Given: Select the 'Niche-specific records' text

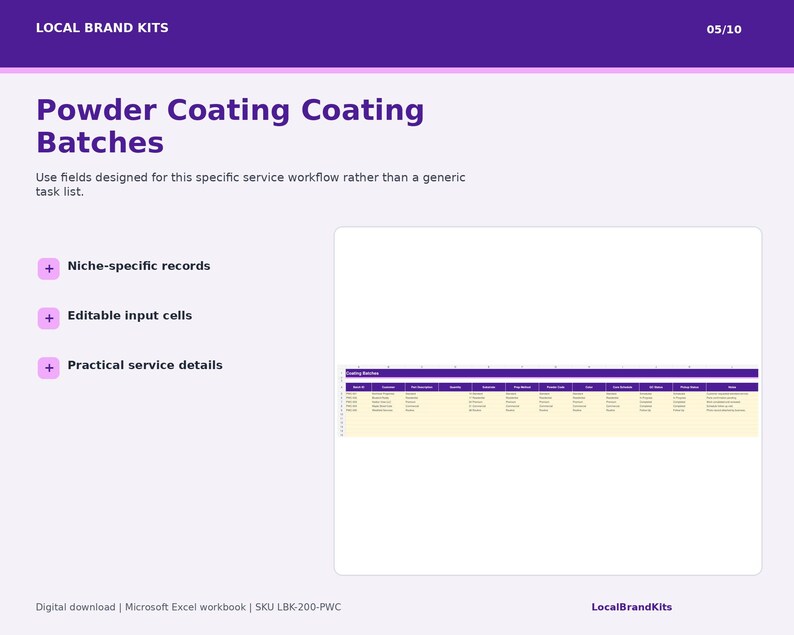Looking at the screenshot, I should (139, 266).
